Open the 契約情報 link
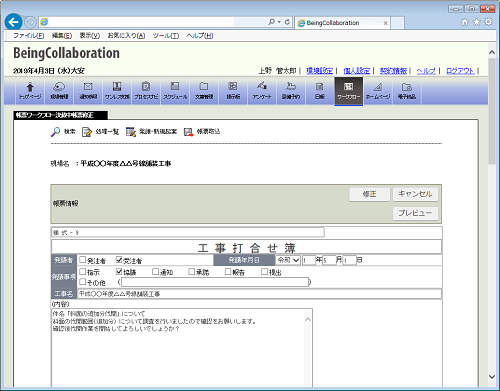This screenshot has width=500, height=391. point(393,71)
